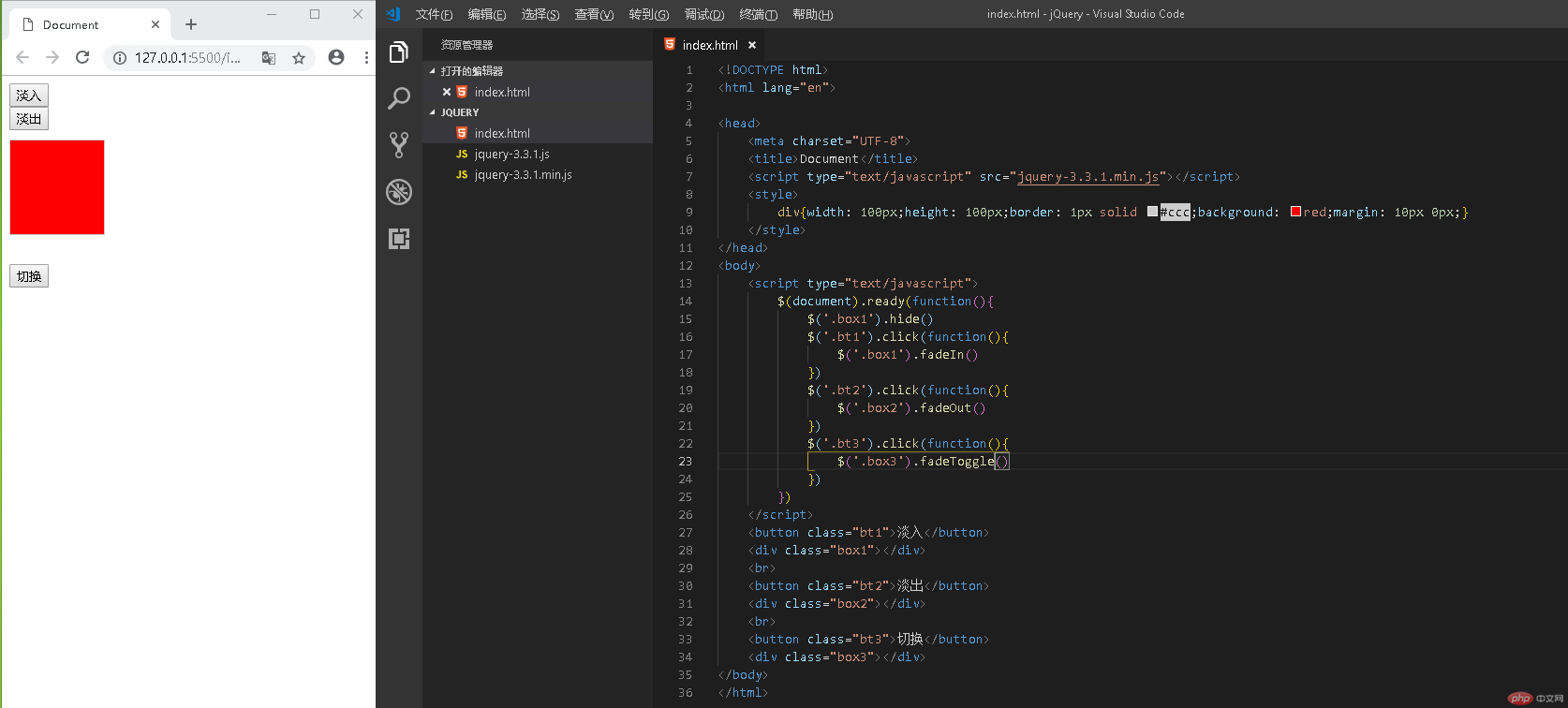Open the Chrome profile avatar
The width and height of the screenshot is (1568, 708).
336,57
